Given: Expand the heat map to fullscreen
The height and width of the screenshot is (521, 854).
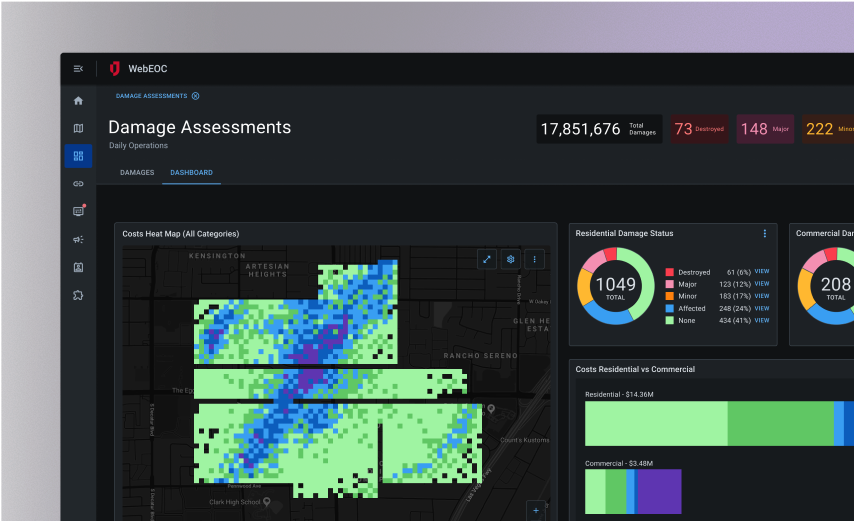Looking at the screenshot, I should pos(487,259).
